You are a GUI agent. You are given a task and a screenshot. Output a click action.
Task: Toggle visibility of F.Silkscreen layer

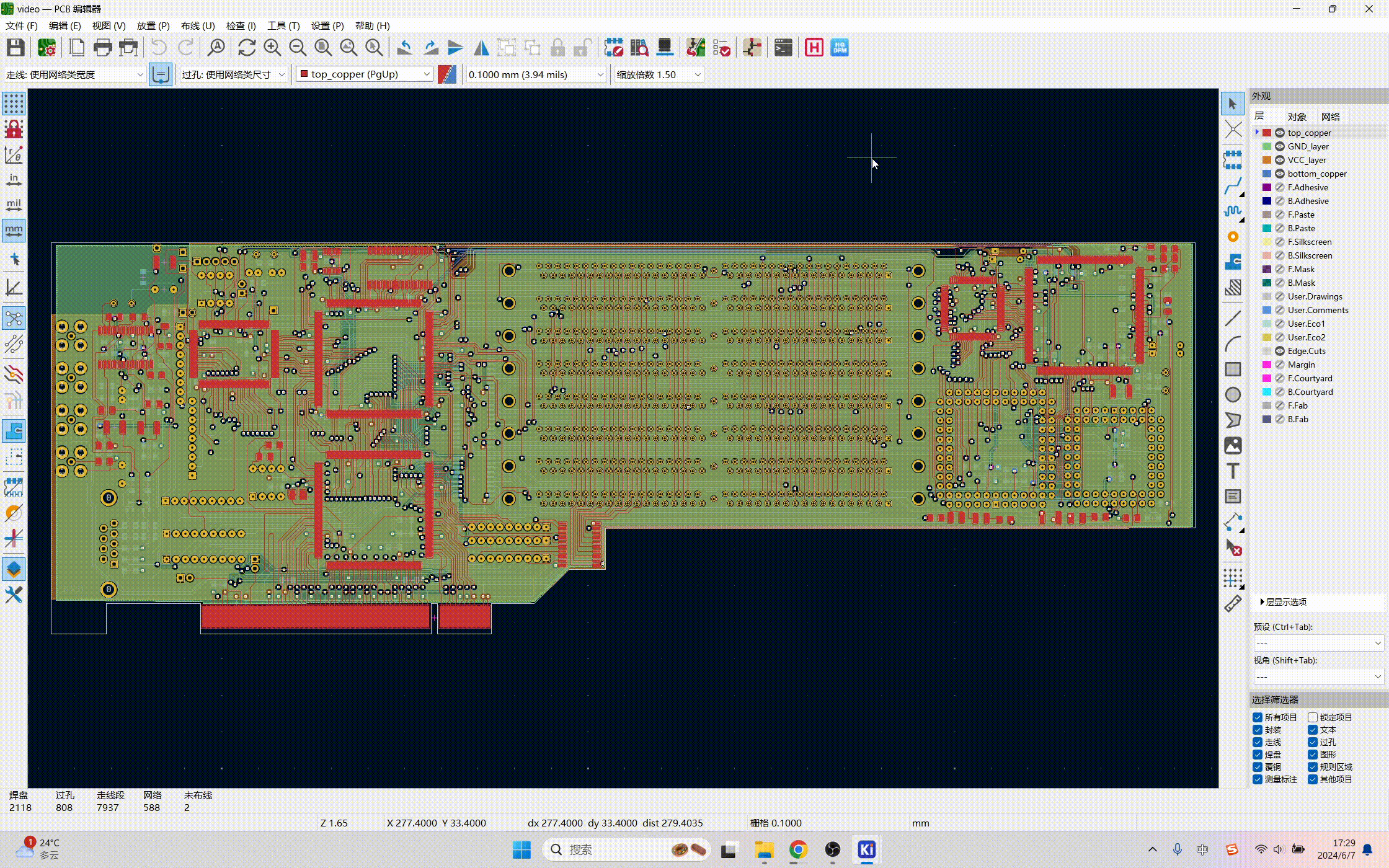[x=1279, y=242]
